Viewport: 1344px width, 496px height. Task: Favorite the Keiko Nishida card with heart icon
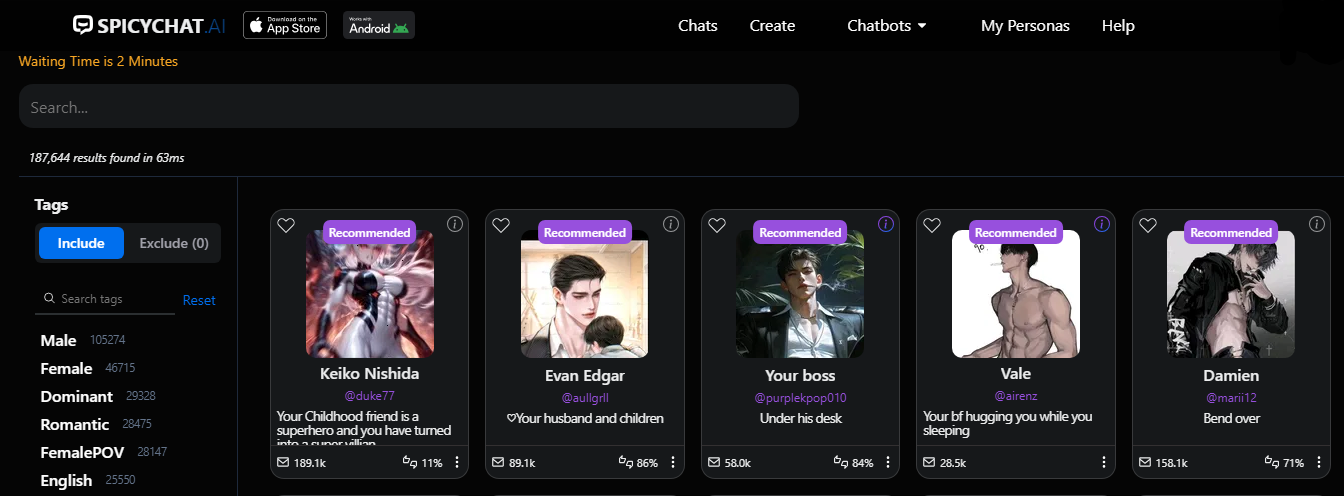click(286, 226)
